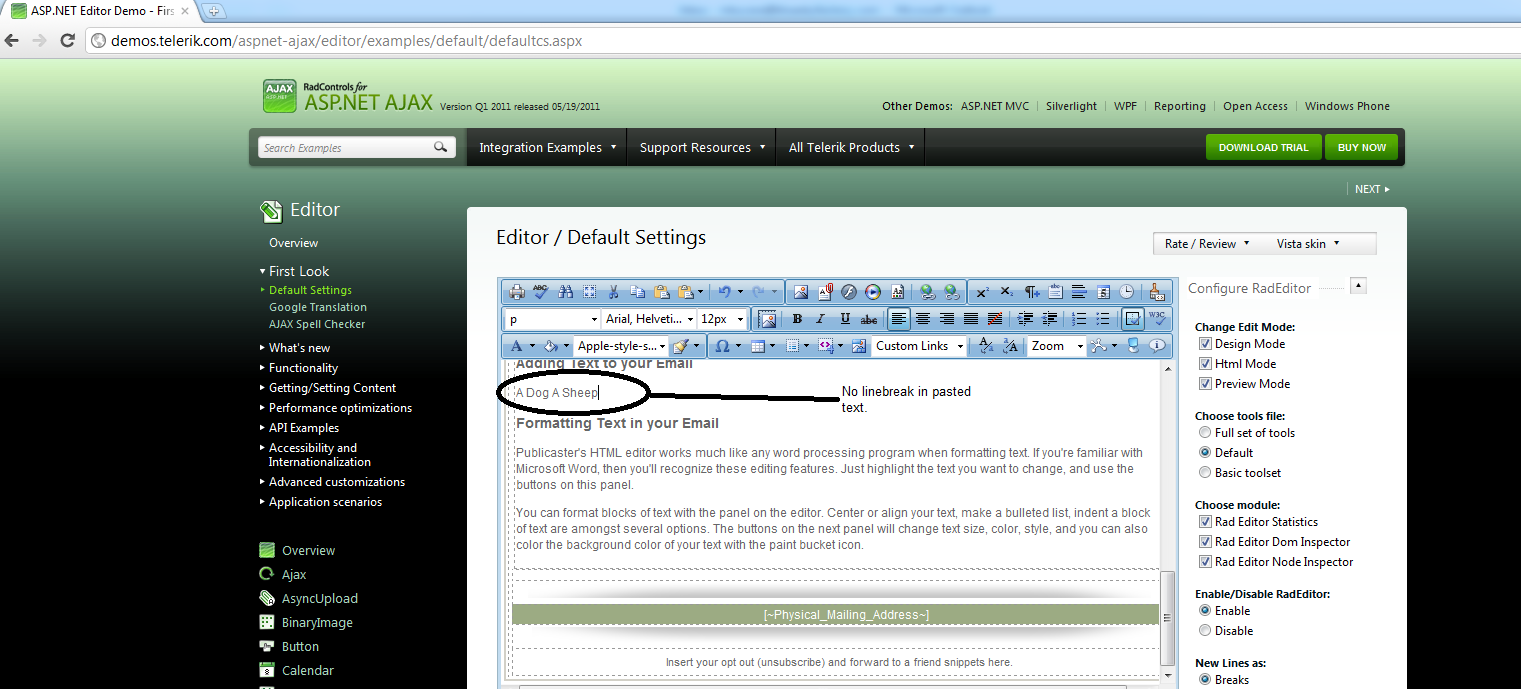Go to NEXT example link
Screen dimensions: 1521x689
[1372, 189]
